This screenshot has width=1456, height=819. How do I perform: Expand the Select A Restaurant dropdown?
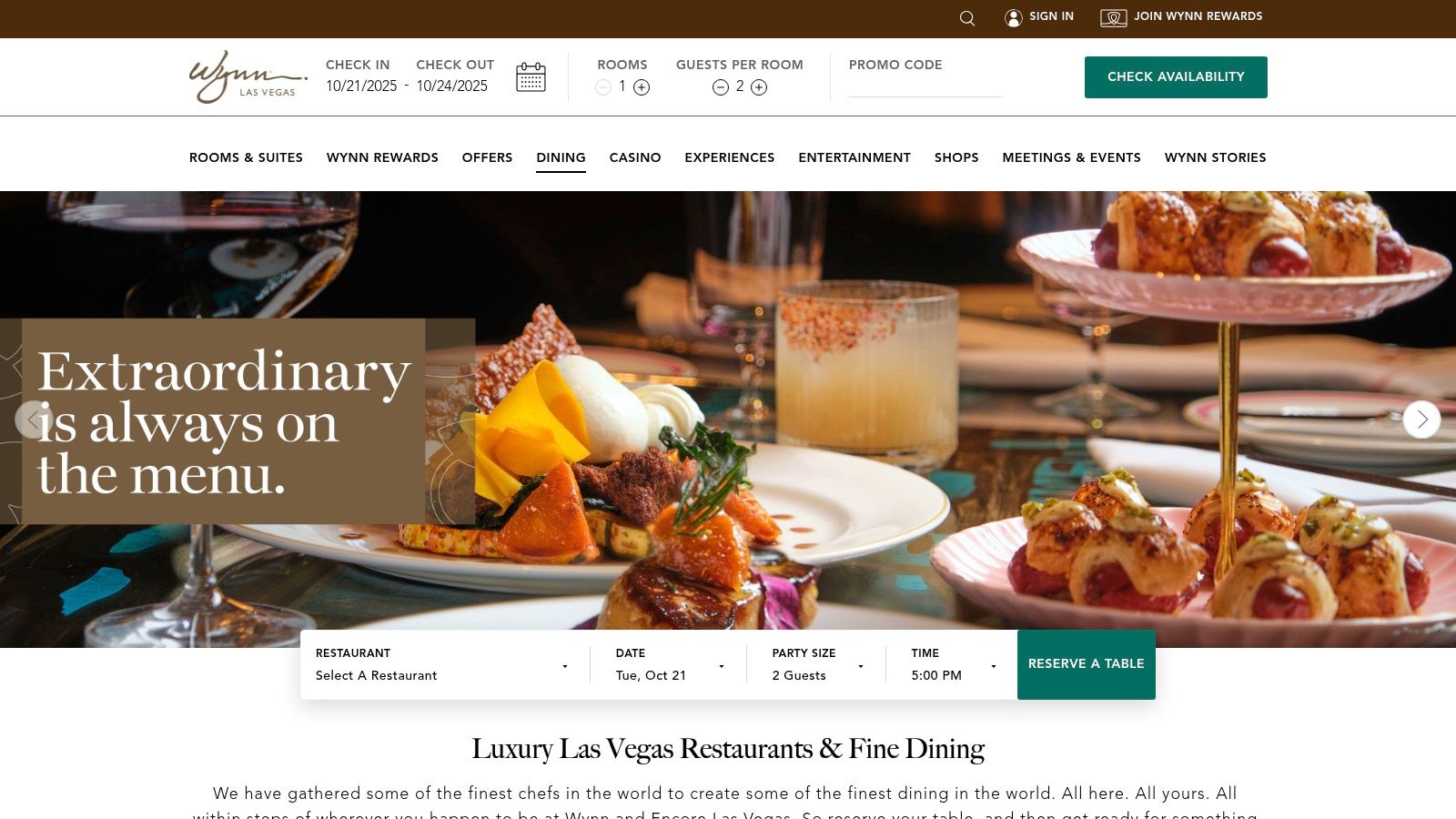(x=442, y=665)
